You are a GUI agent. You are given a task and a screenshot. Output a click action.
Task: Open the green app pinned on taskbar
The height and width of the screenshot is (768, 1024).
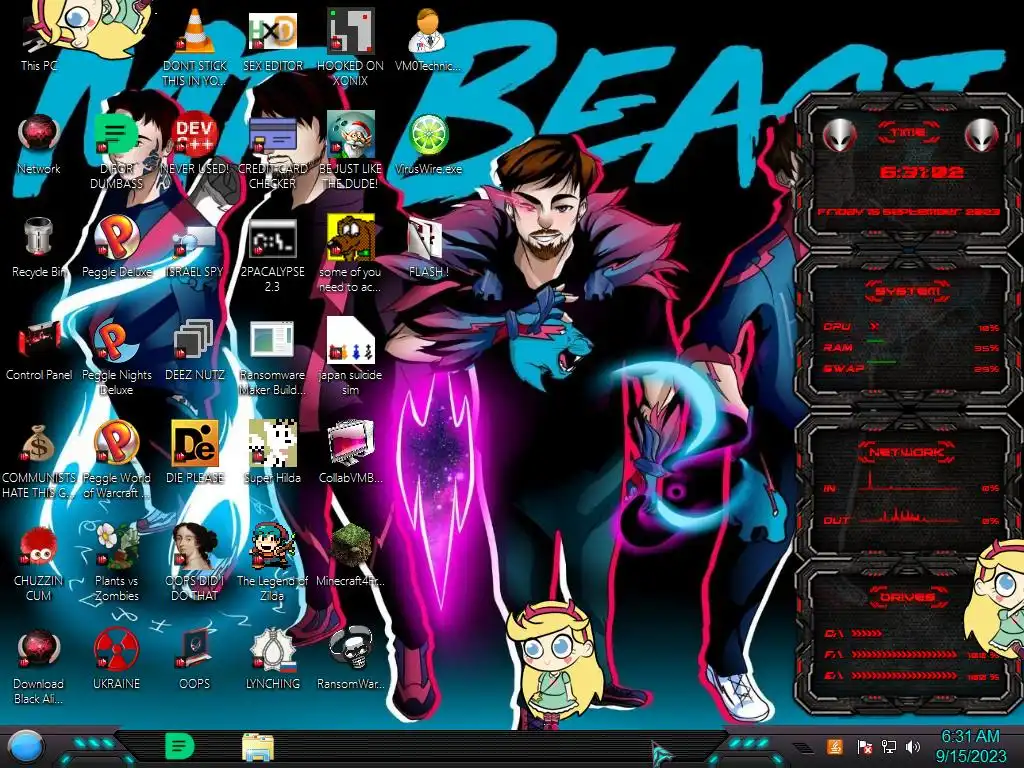180,746
